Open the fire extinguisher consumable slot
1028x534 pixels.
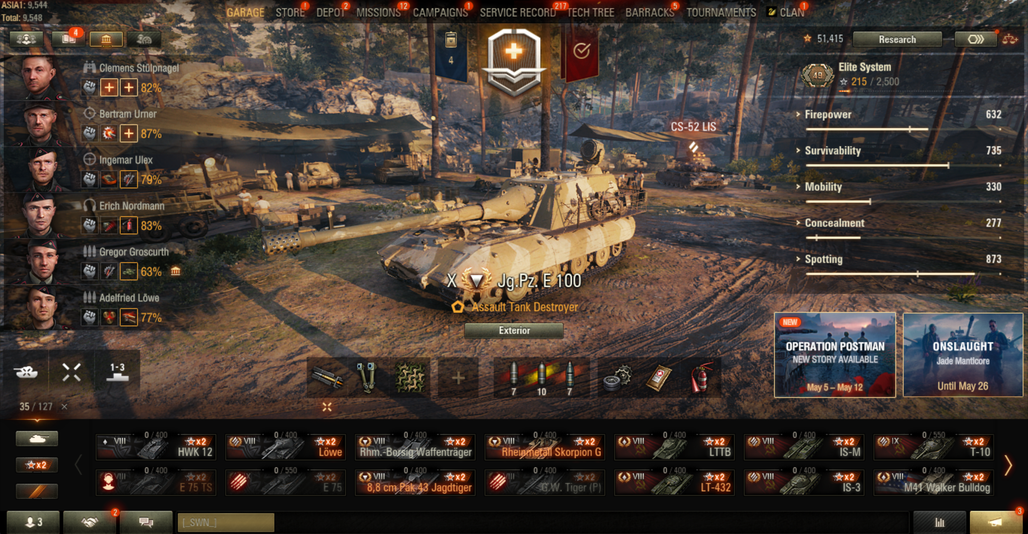701,377
